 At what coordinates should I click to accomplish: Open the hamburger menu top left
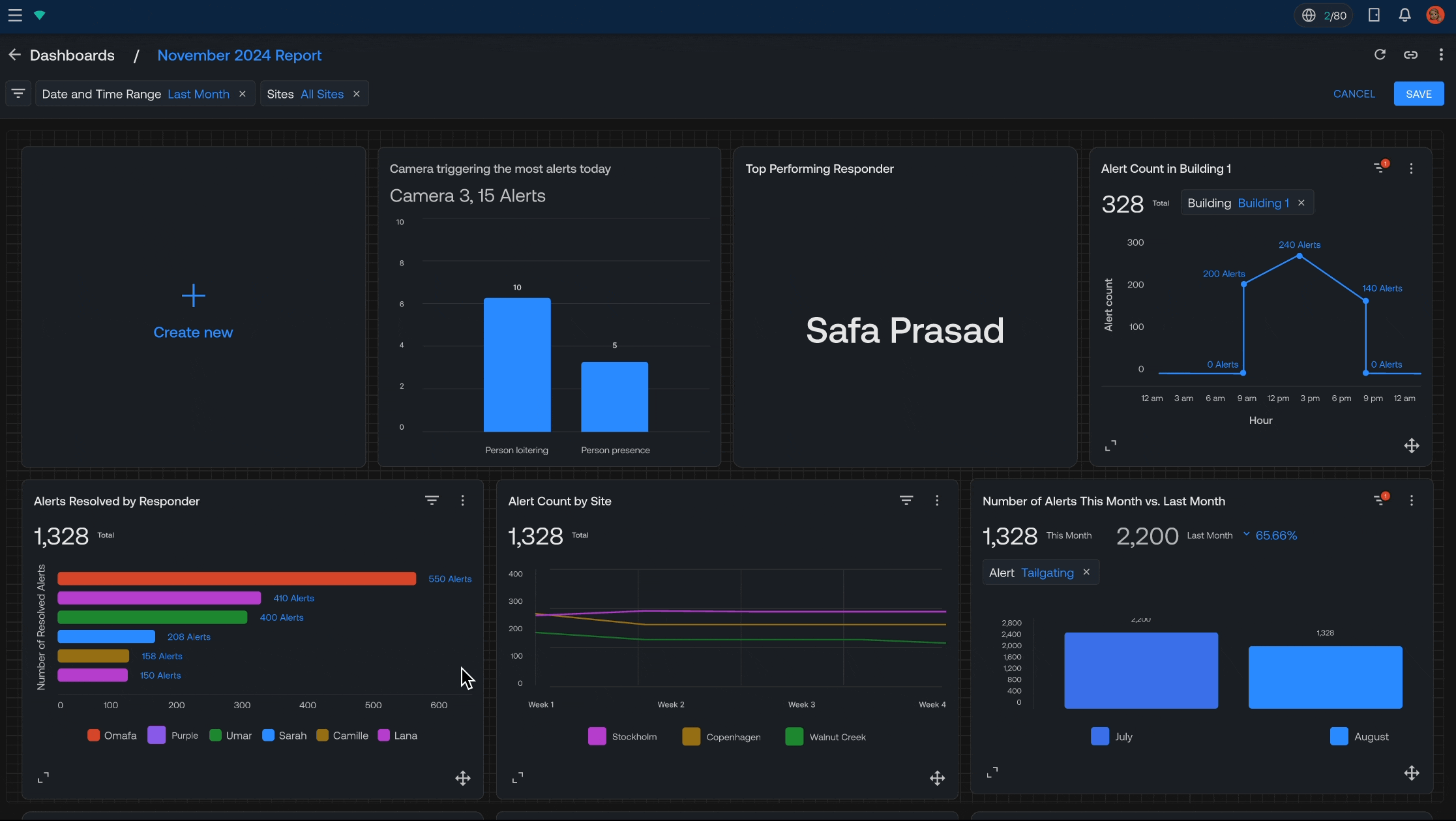pyautogui.click(x=14, y=15)
